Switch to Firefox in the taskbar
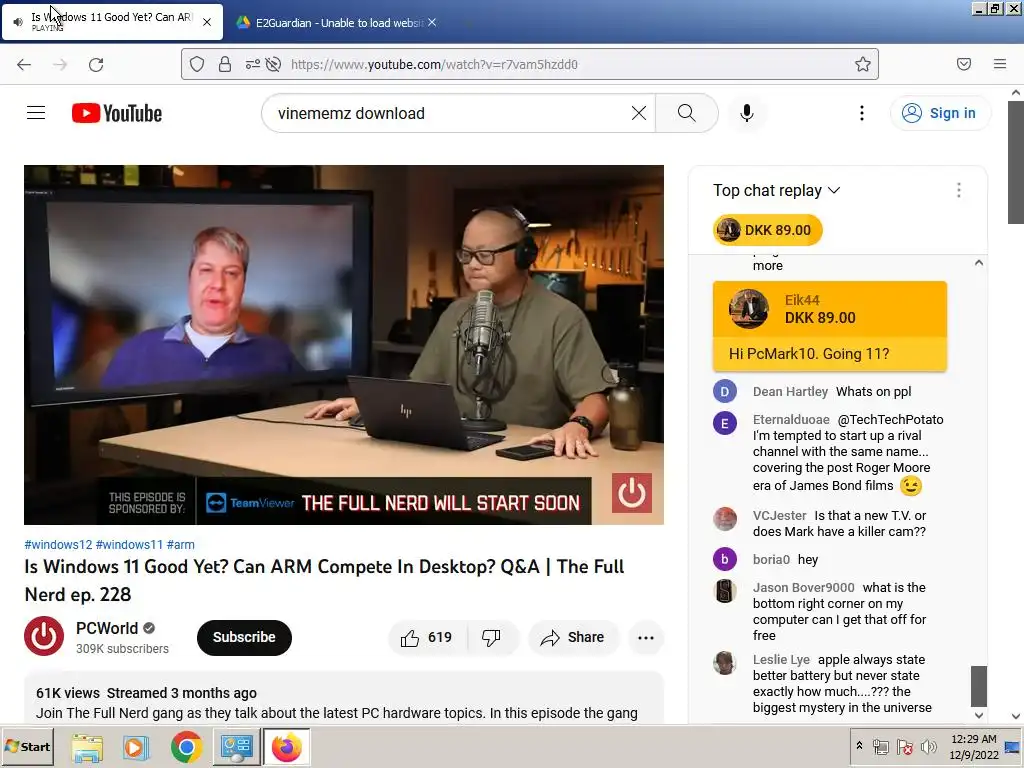 pos(286,747)
